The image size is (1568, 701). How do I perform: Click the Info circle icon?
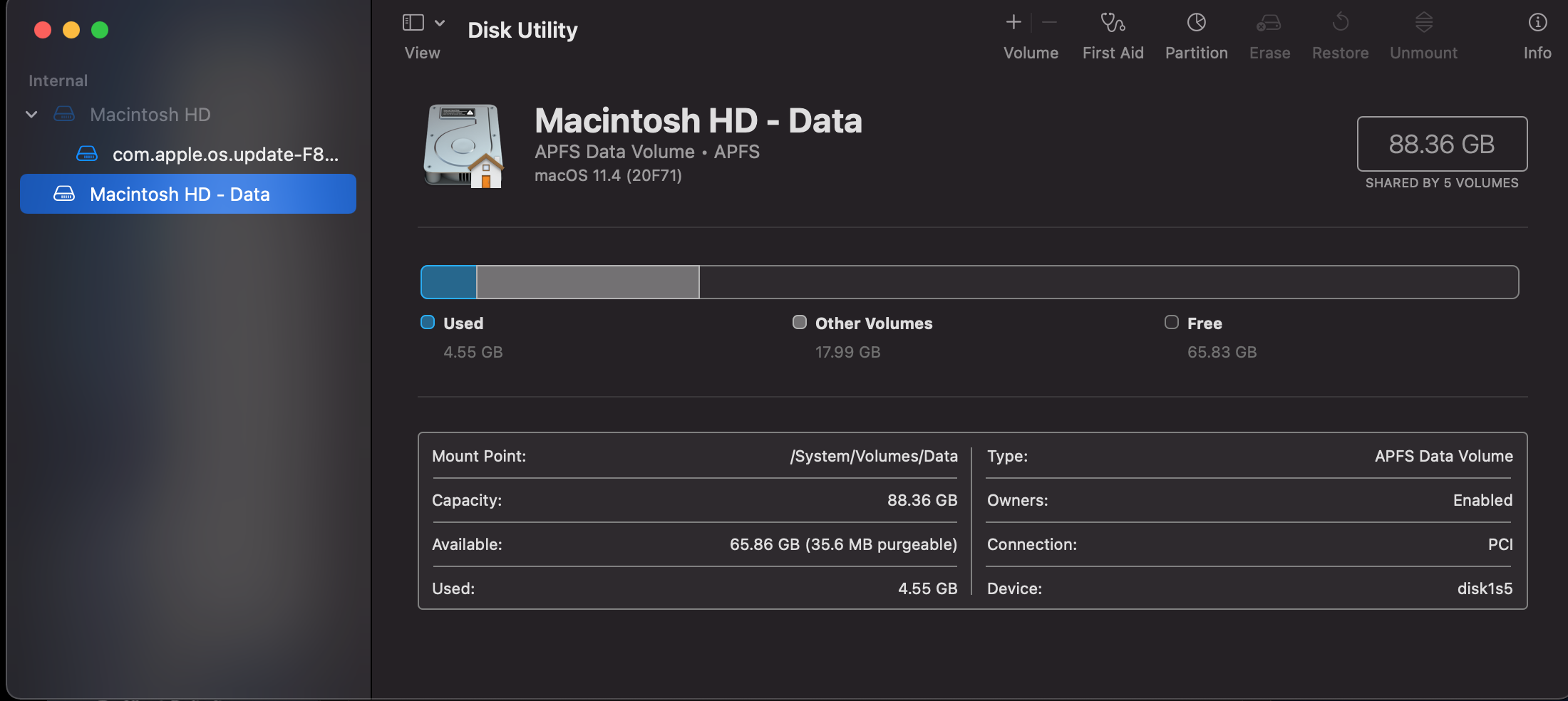1537,23
